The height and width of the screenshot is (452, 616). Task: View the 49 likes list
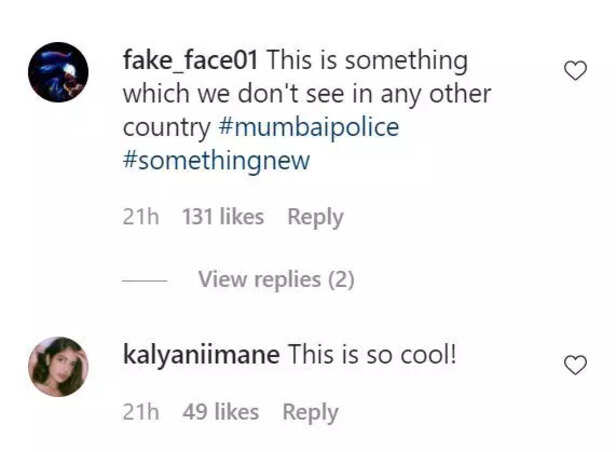(220, 412)
